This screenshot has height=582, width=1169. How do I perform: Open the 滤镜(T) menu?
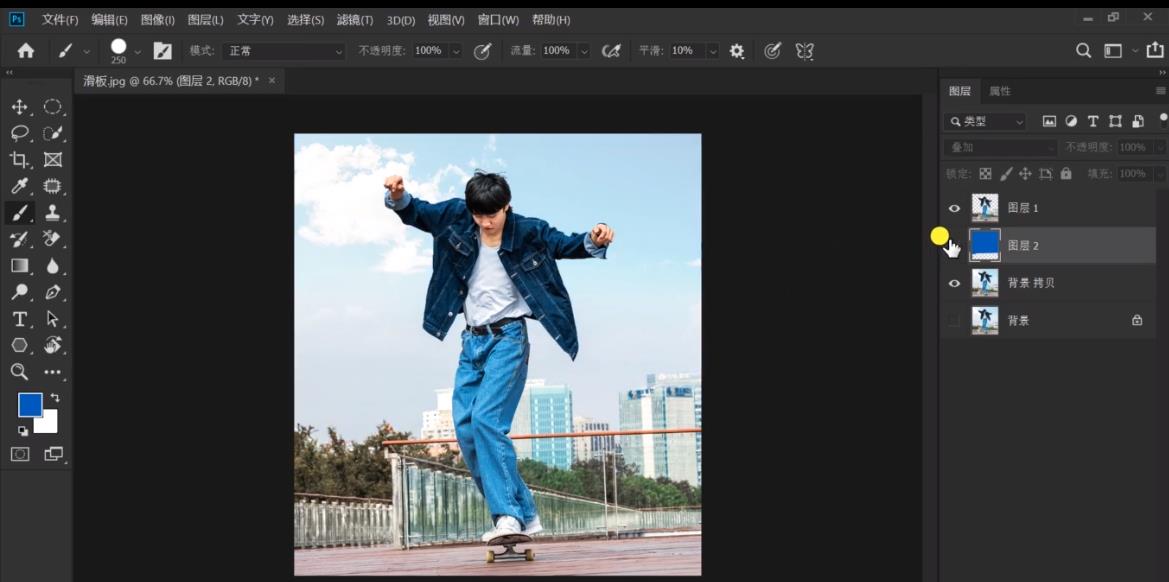354,20
